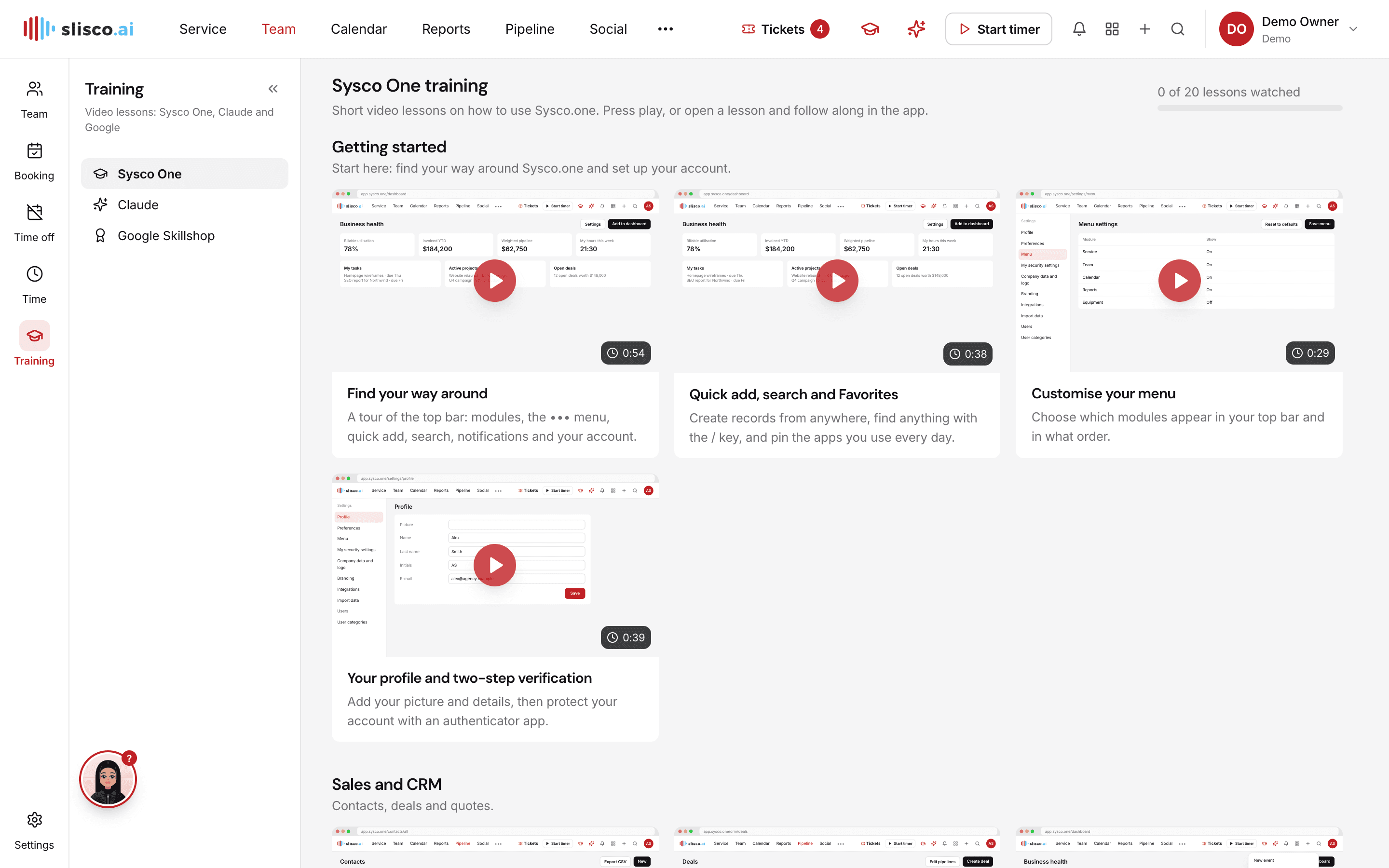Open the Team top menu
Image resolution: width=1389 pixels, height=868 pixels.
pos(278,29)
